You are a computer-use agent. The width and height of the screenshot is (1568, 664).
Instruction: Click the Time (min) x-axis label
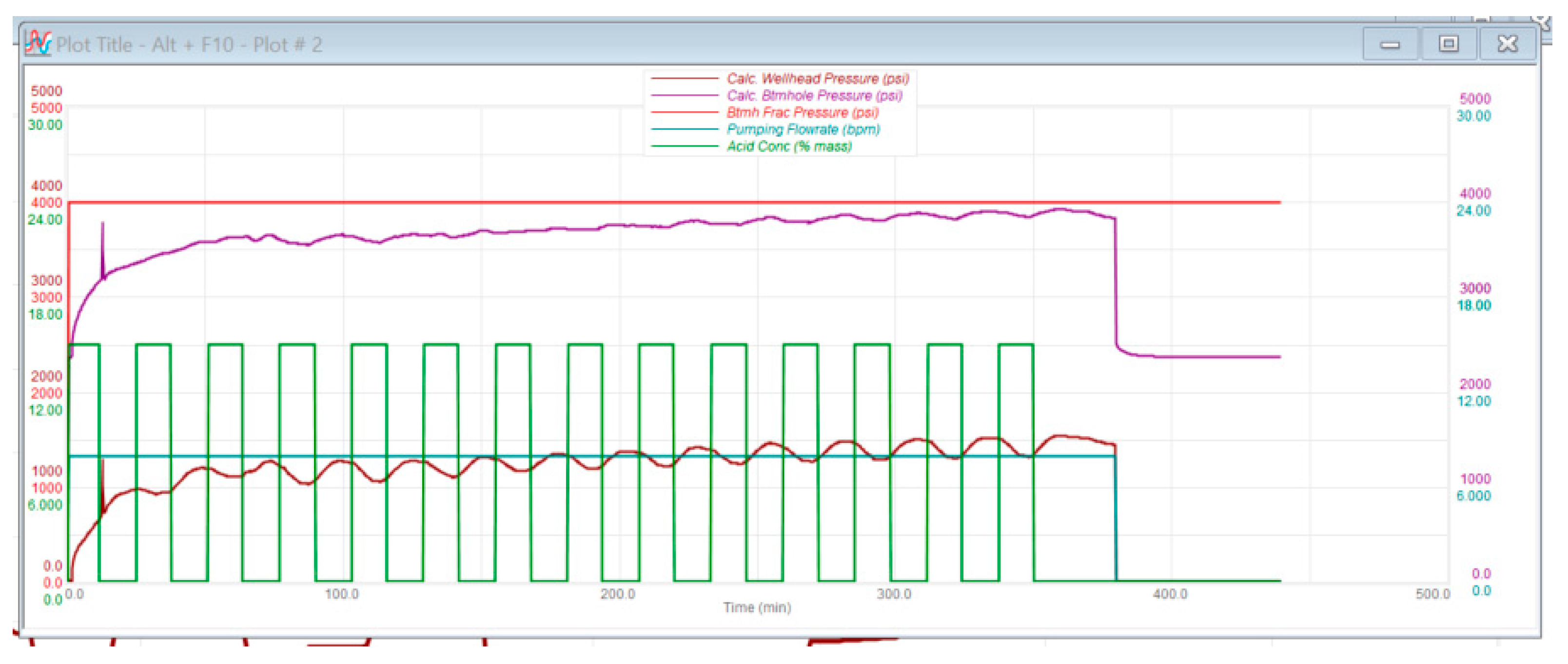click(x=757, y=608)
